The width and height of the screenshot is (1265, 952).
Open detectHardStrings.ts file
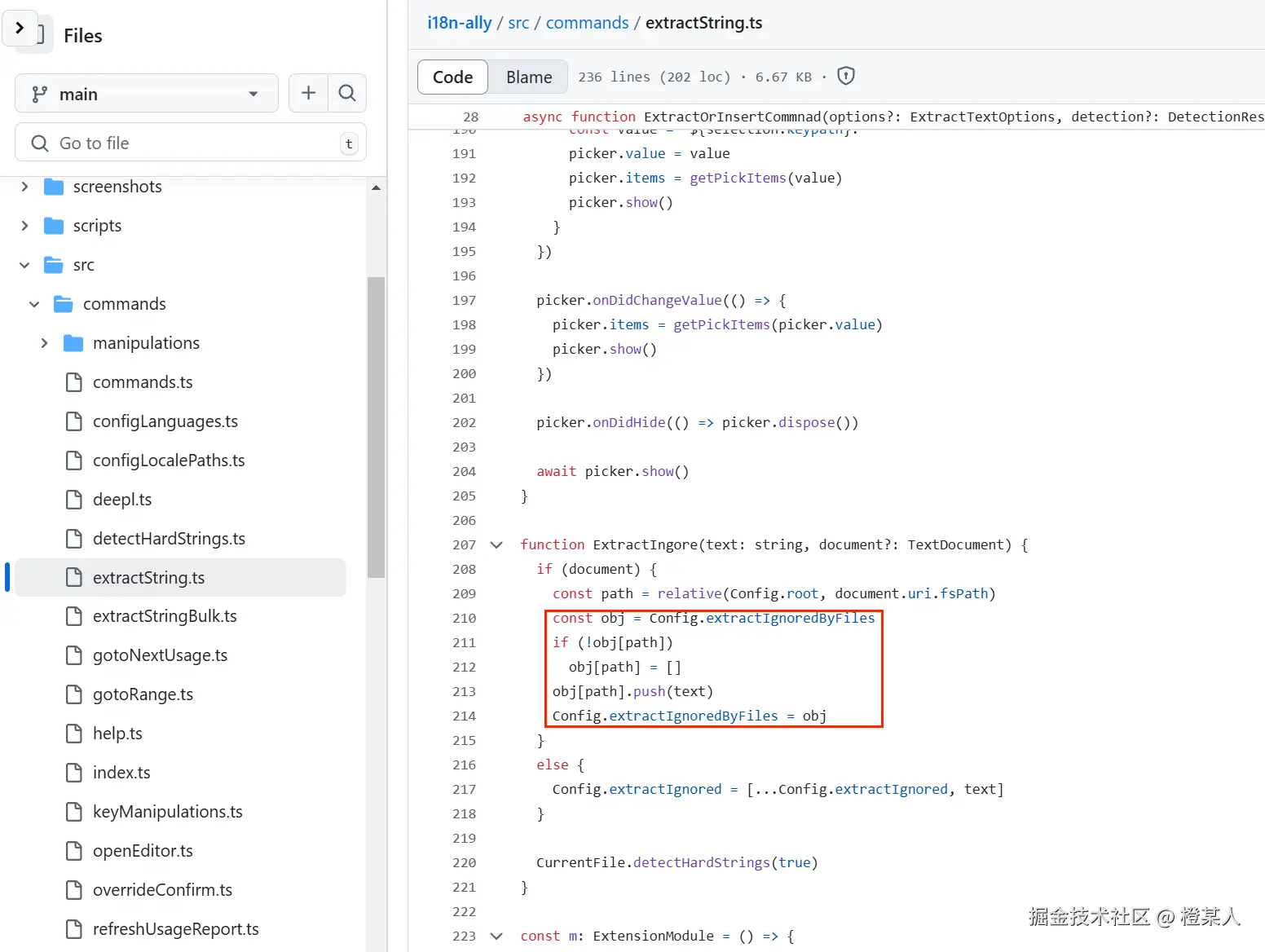[169, 539]
